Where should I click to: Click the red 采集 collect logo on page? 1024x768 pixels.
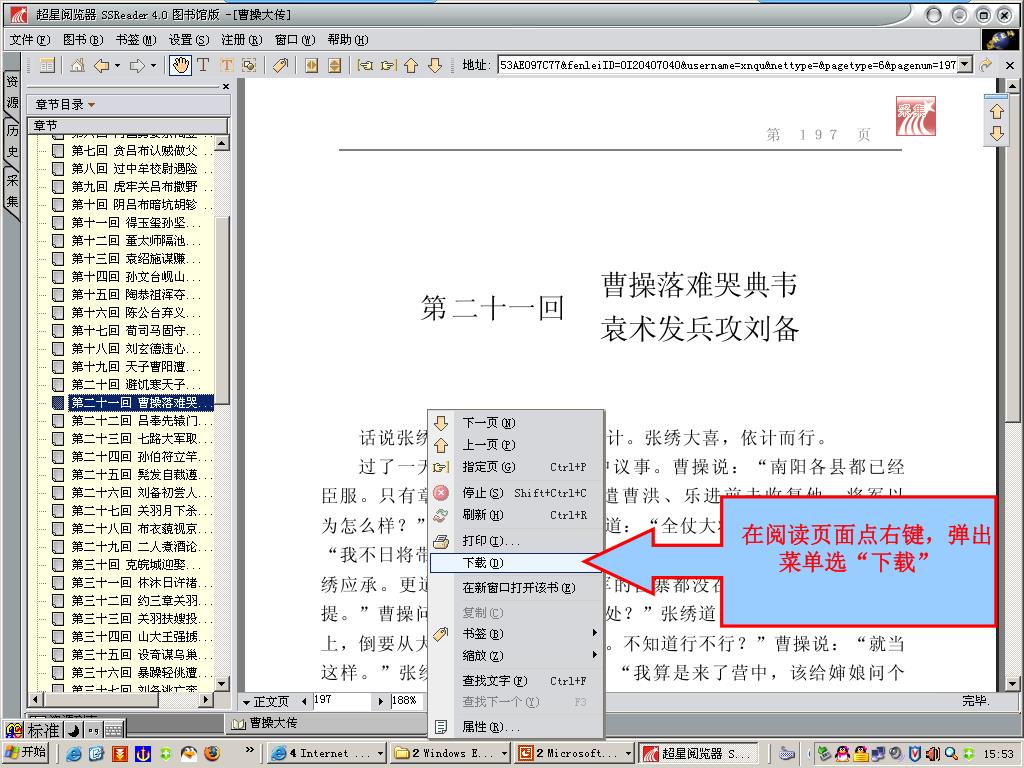point(916,116)
